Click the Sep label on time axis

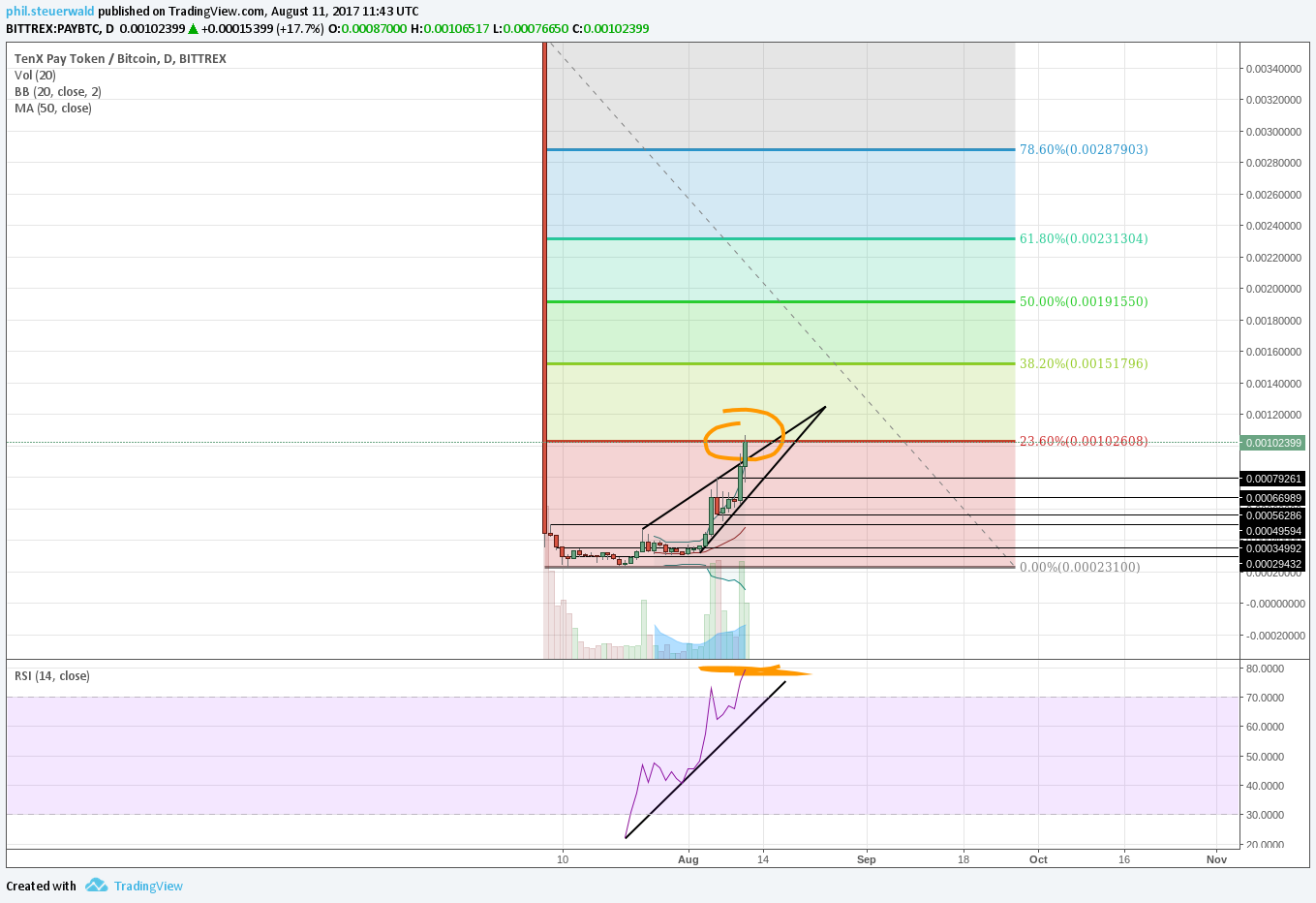[867, 859]
